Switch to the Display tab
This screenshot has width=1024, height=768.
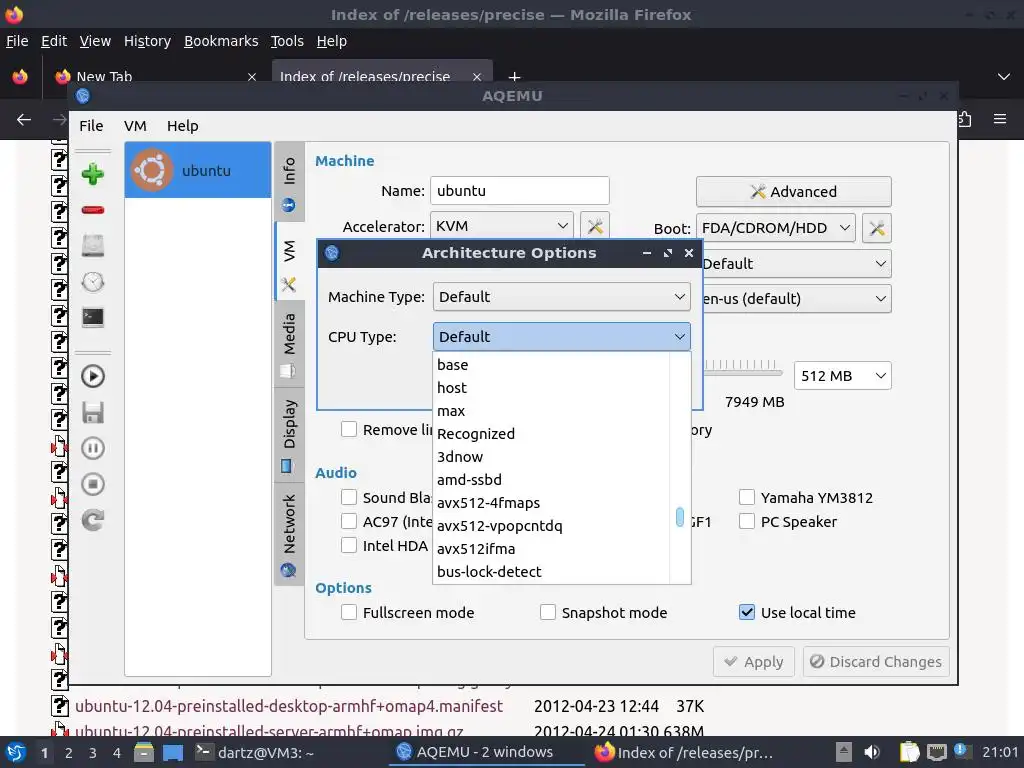[289, 436]
